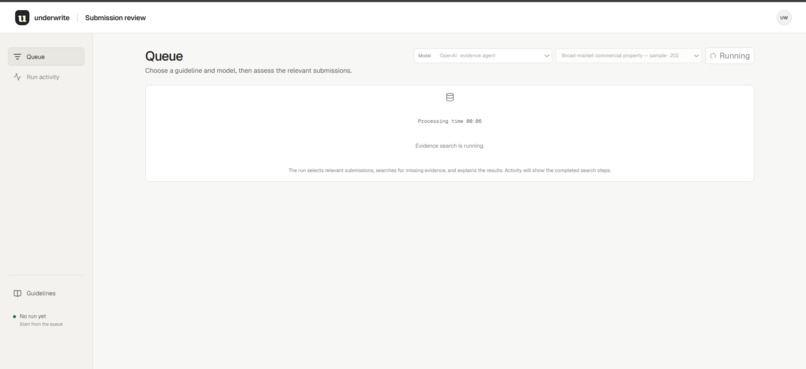
Task: Click the Queue page heading
Action: tap(164, 56)
